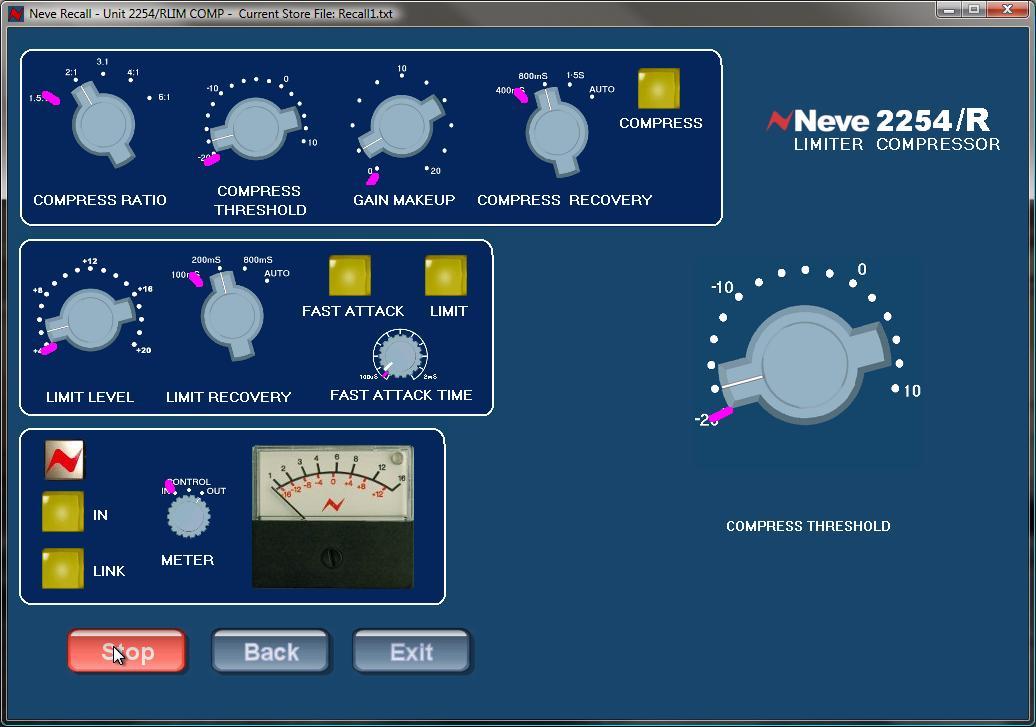
Task: Click the 4:1 label on Compress Ratio
Action: pyautogui.click(x=133, y=72)
